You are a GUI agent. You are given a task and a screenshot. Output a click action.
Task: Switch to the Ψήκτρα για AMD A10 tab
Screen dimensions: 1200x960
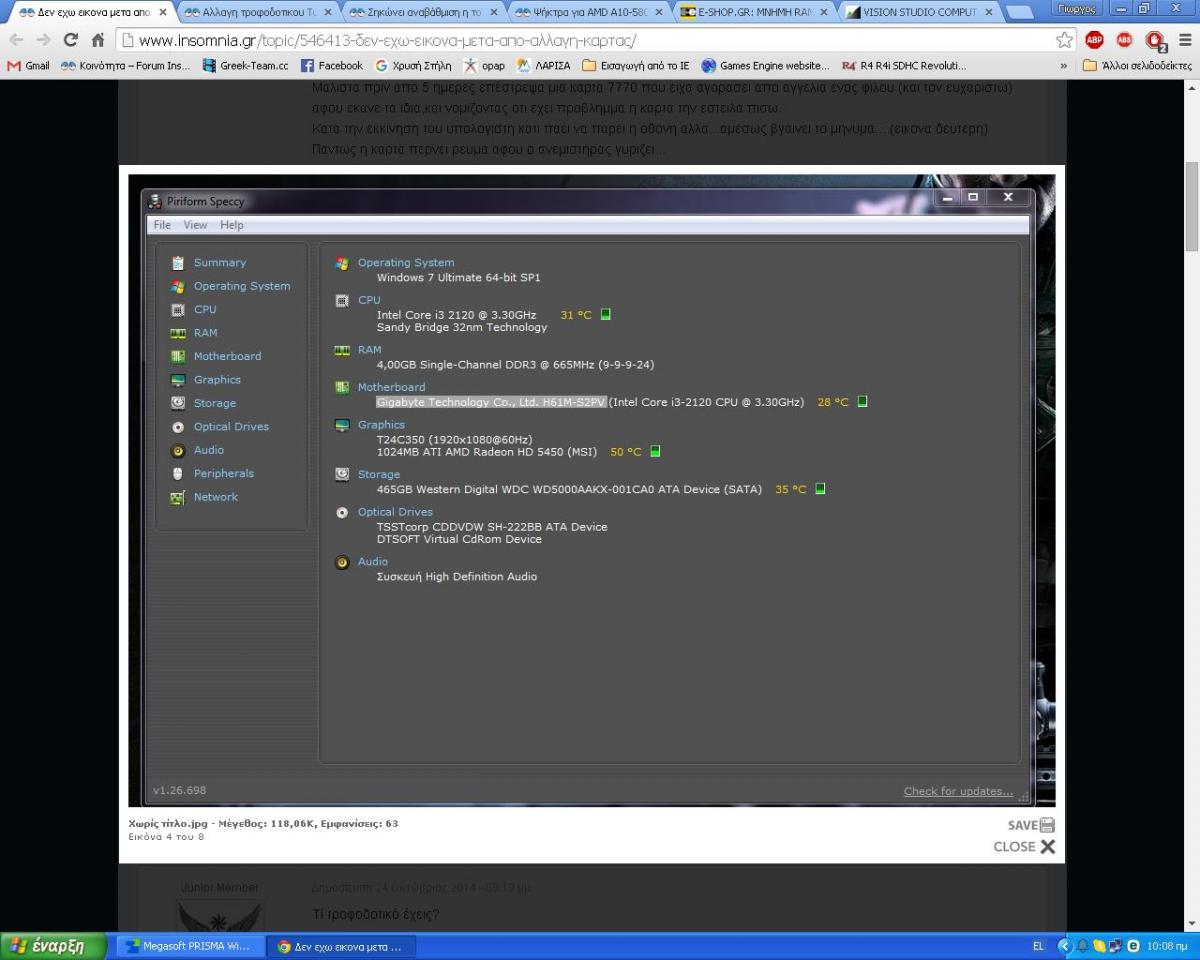tap(586, 12)
